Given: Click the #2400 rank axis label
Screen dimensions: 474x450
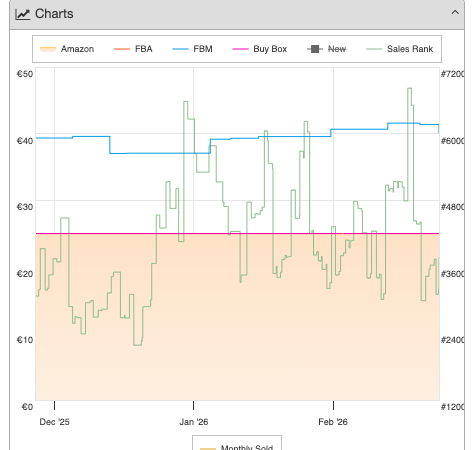Looking at the screenshot, I should [452, 340].
